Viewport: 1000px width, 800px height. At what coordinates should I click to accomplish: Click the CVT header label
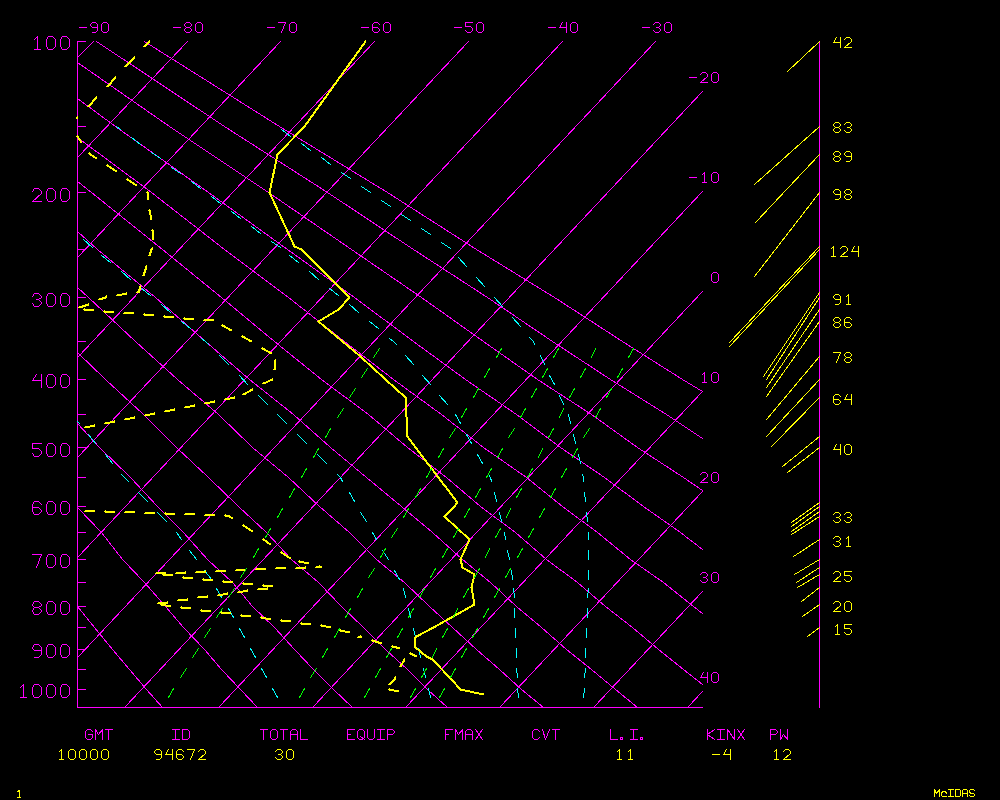point(546,735)
